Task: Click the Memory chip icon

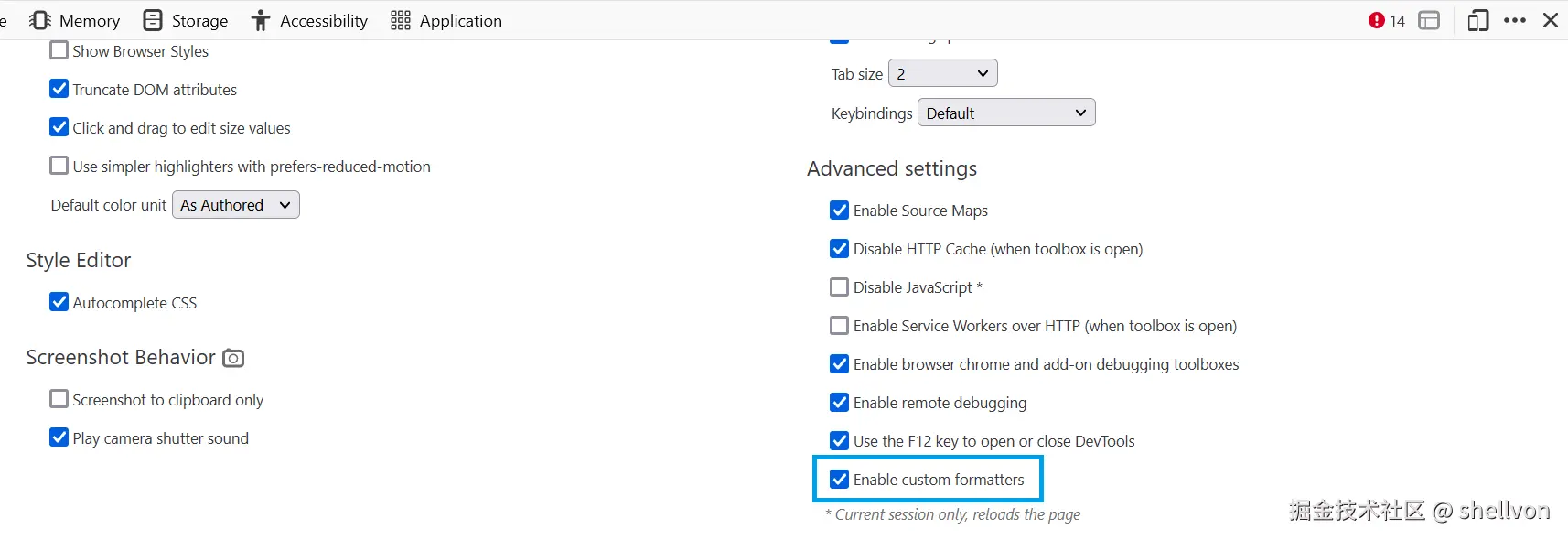Action: [x=39, y=20]
